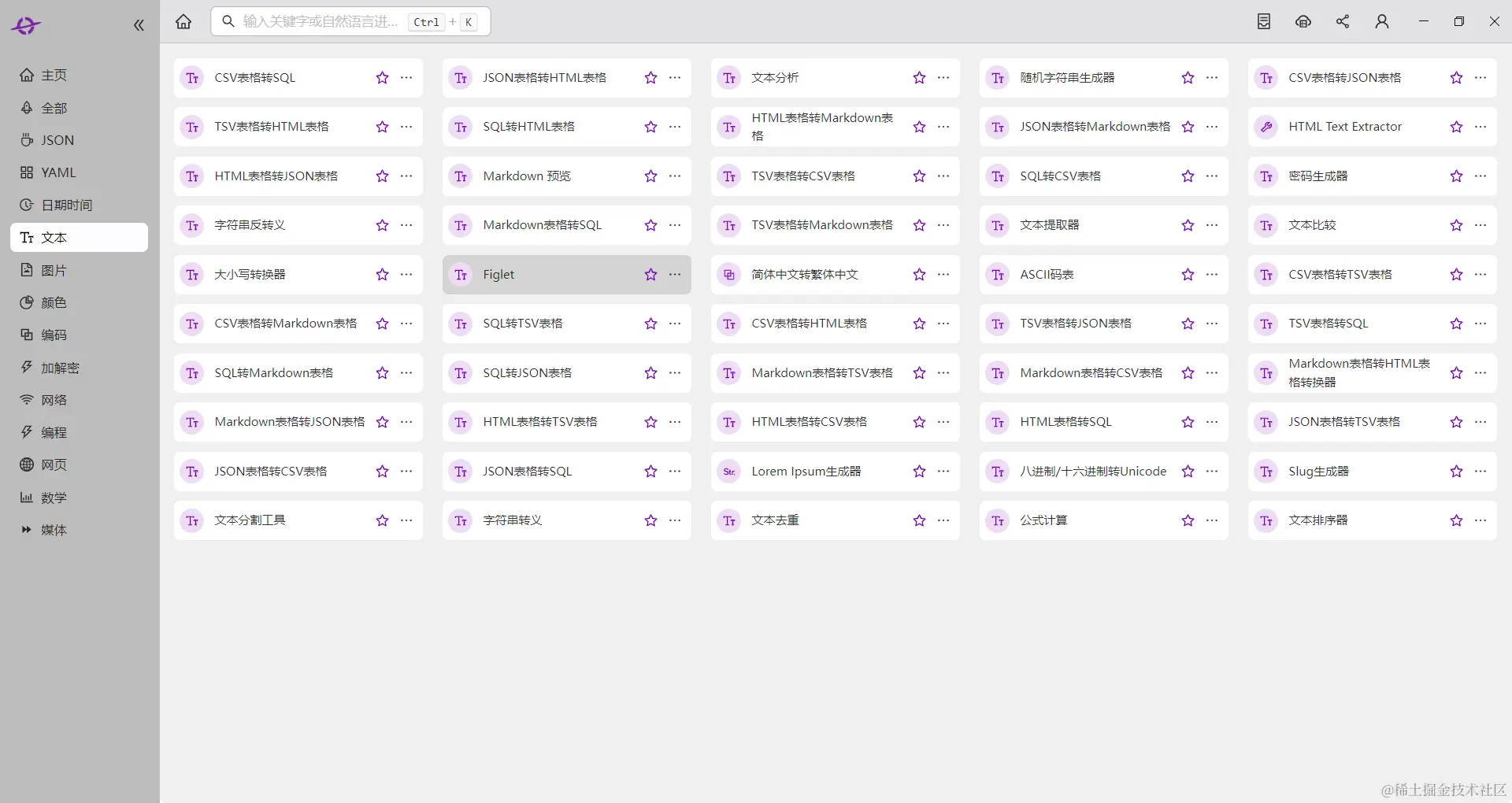Star the CSV表格转SQL tool
Screen dimensions: 1512x803
pyautogui.click(x=381, y=77)
